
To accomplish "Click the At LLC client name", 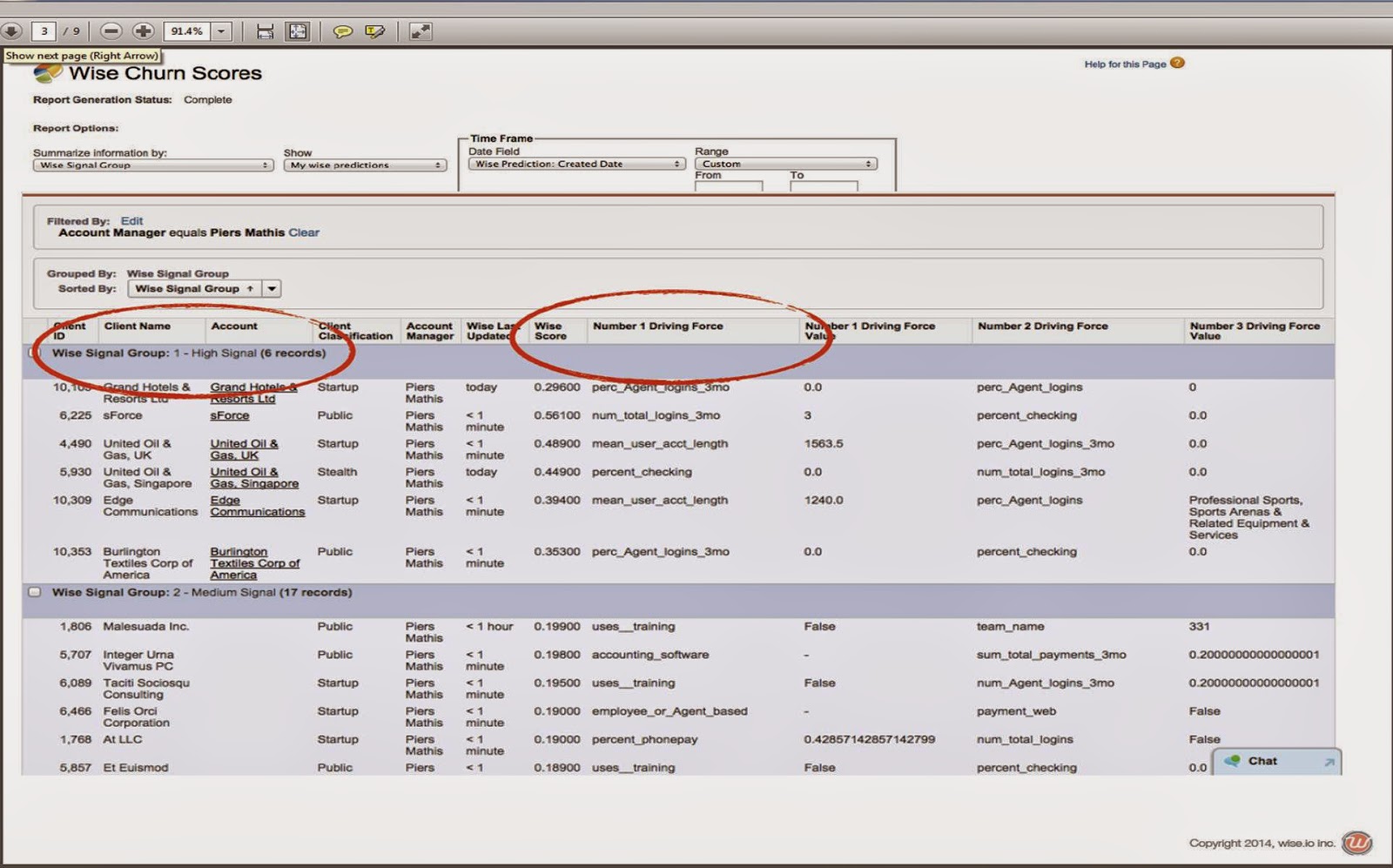I will [x=123, y=739].
